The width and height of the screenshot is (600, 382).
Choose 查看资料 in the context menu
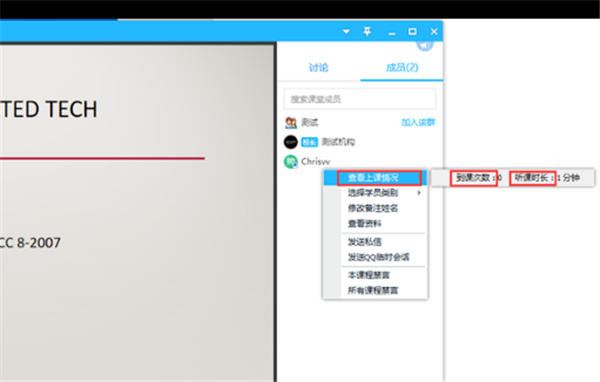364,224
